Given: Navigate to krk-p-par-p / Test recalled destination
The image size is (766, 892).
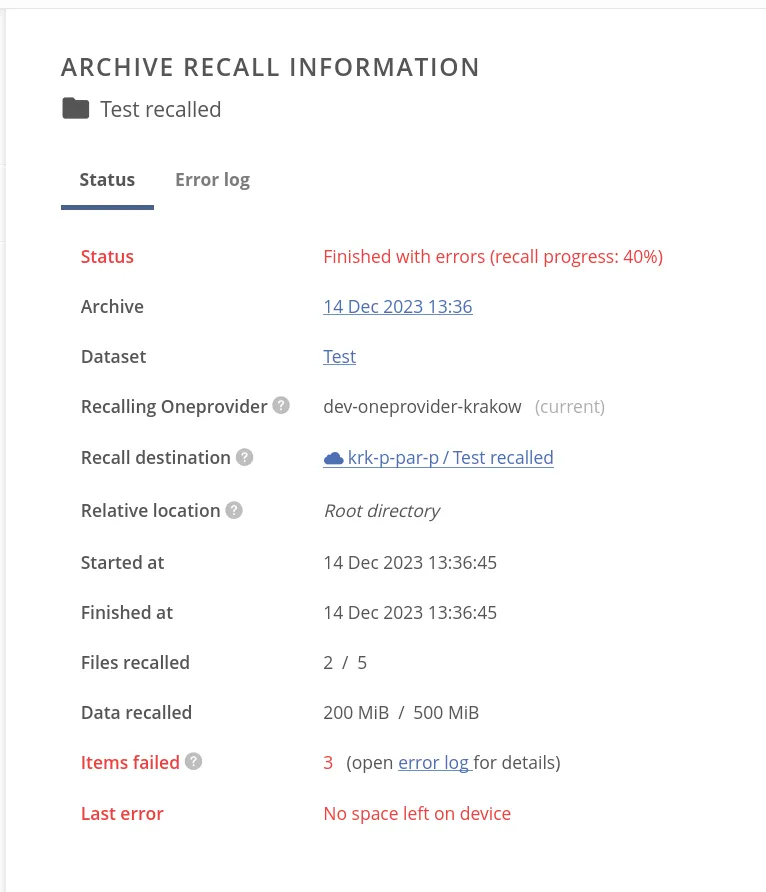Looking at the screenshot, I should point(450,457).
